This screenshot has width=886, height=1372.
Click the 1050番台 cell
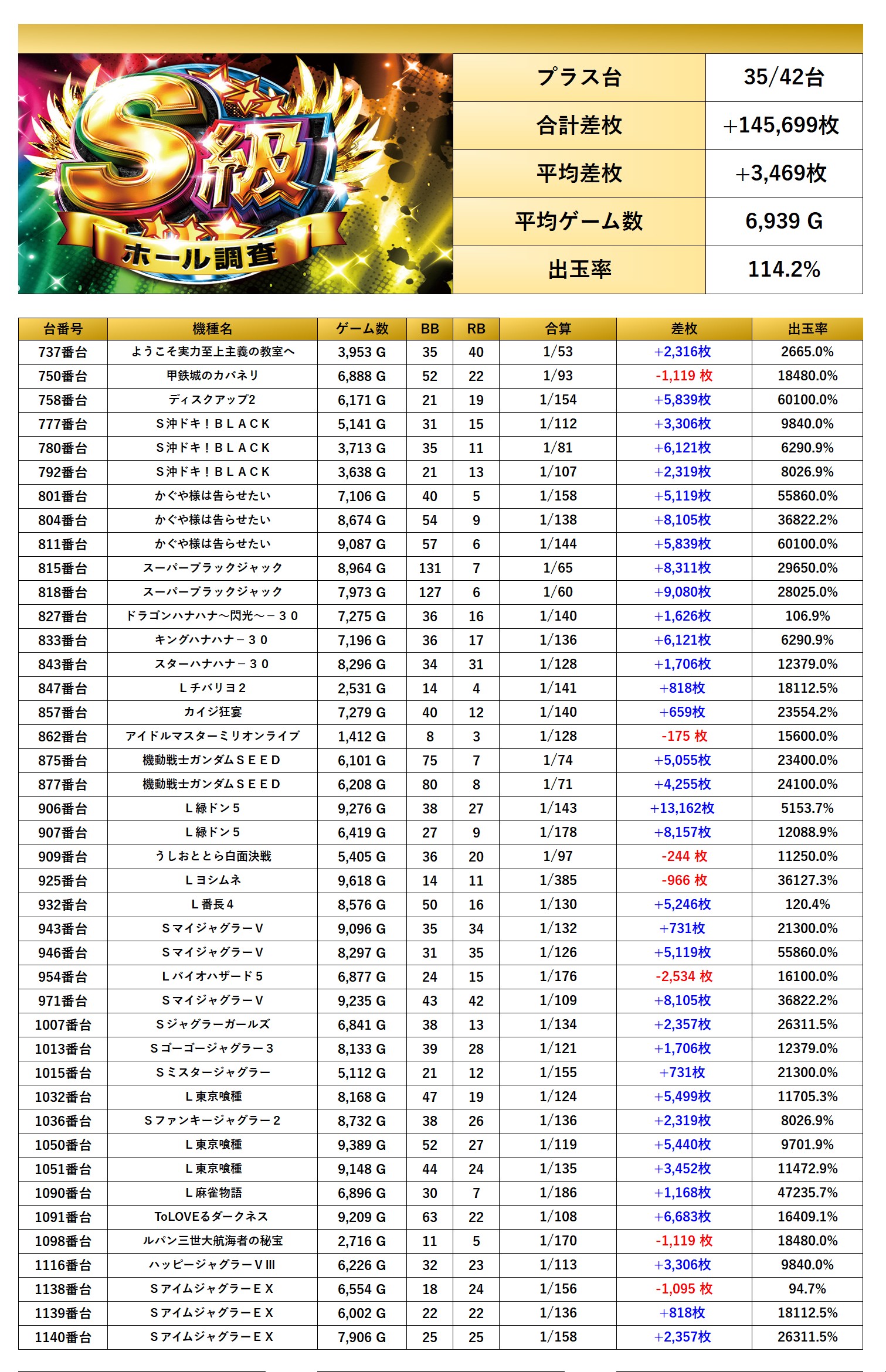point(63,1145)
